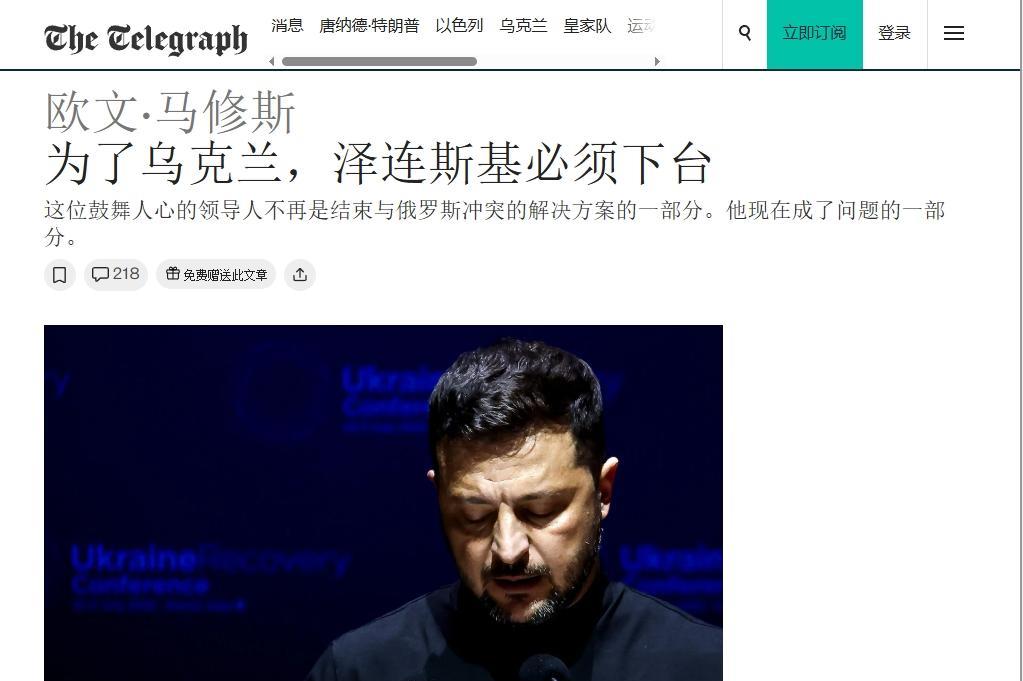
Task: Click the 登录 login link
Action: pos(894,33)
